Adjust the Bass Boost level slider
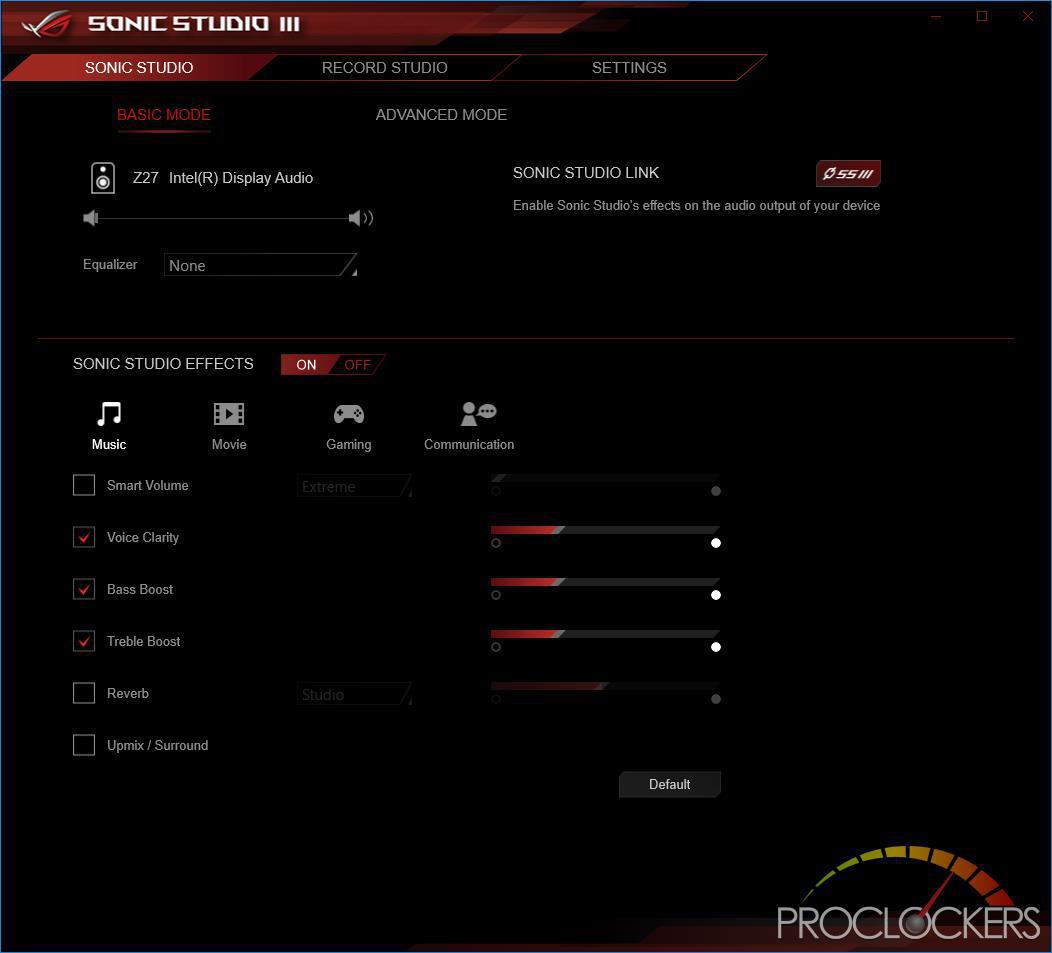The height and width of the screenshot is (953, 1052). coord(605,582)
